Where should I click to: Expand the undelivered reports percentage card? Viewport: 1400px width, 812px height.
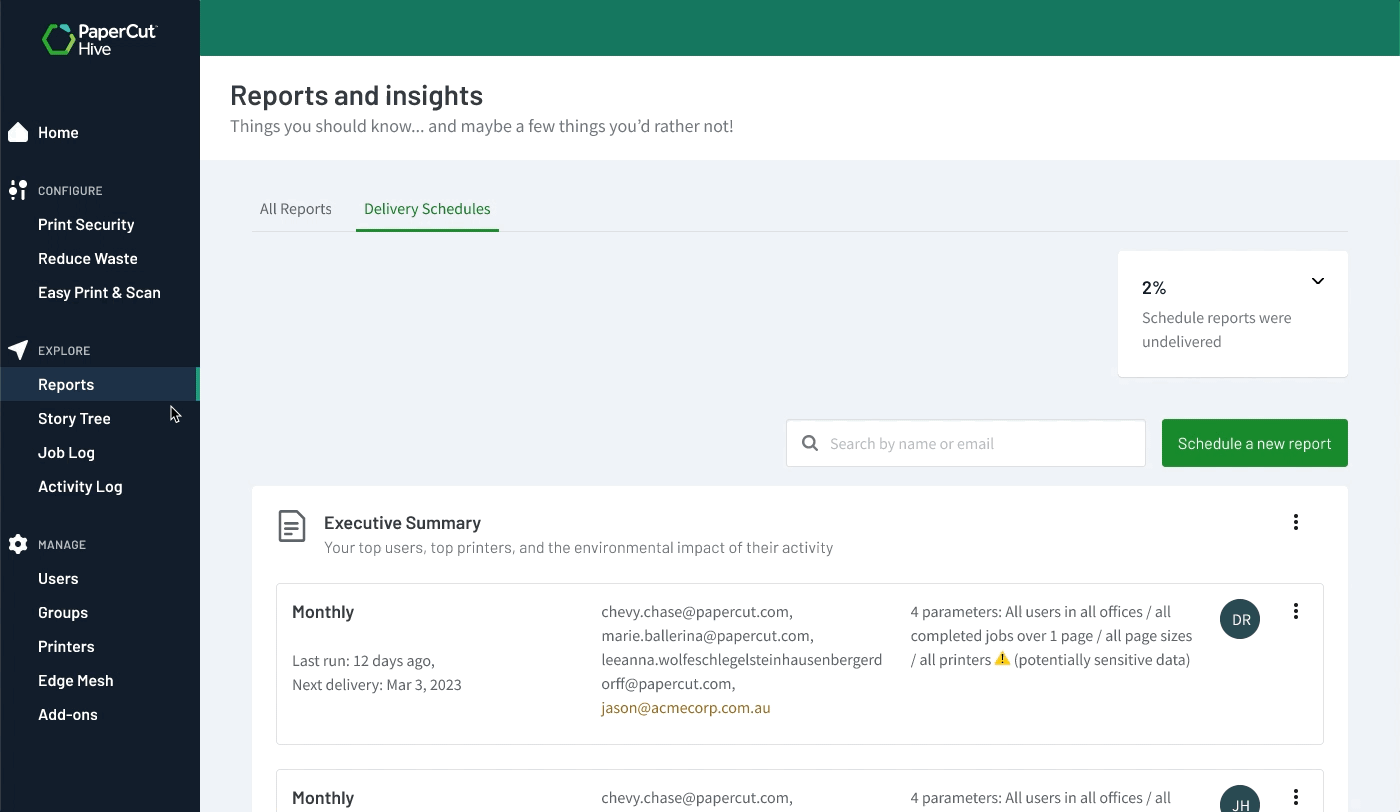(1317, 281)
